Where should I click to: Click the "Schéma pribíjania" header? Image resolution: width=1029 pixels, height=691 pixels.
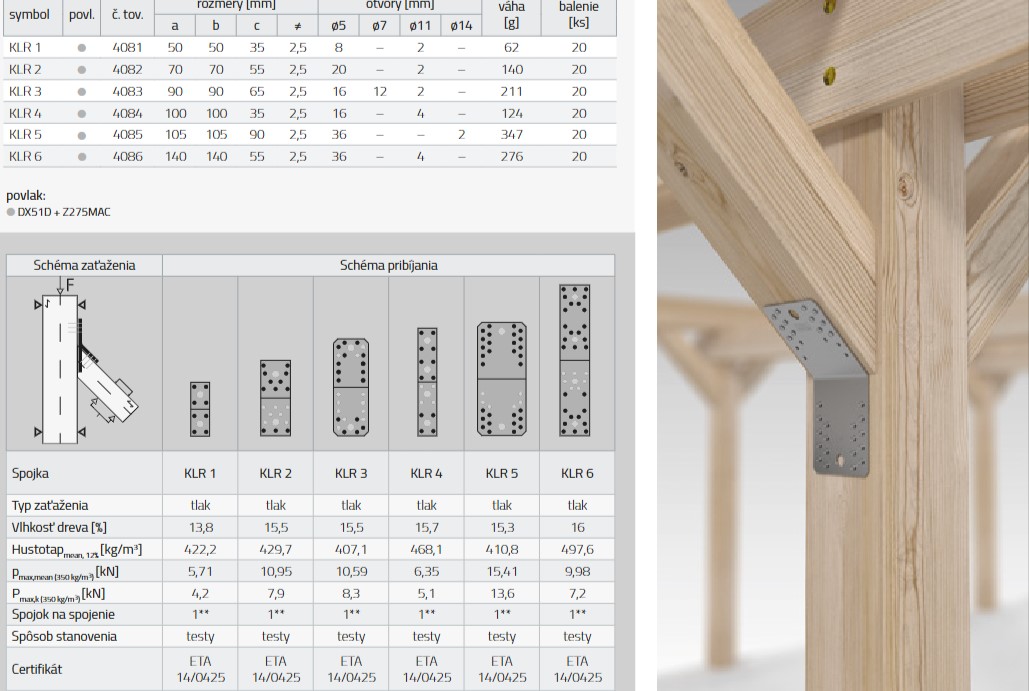pos(388,265)
